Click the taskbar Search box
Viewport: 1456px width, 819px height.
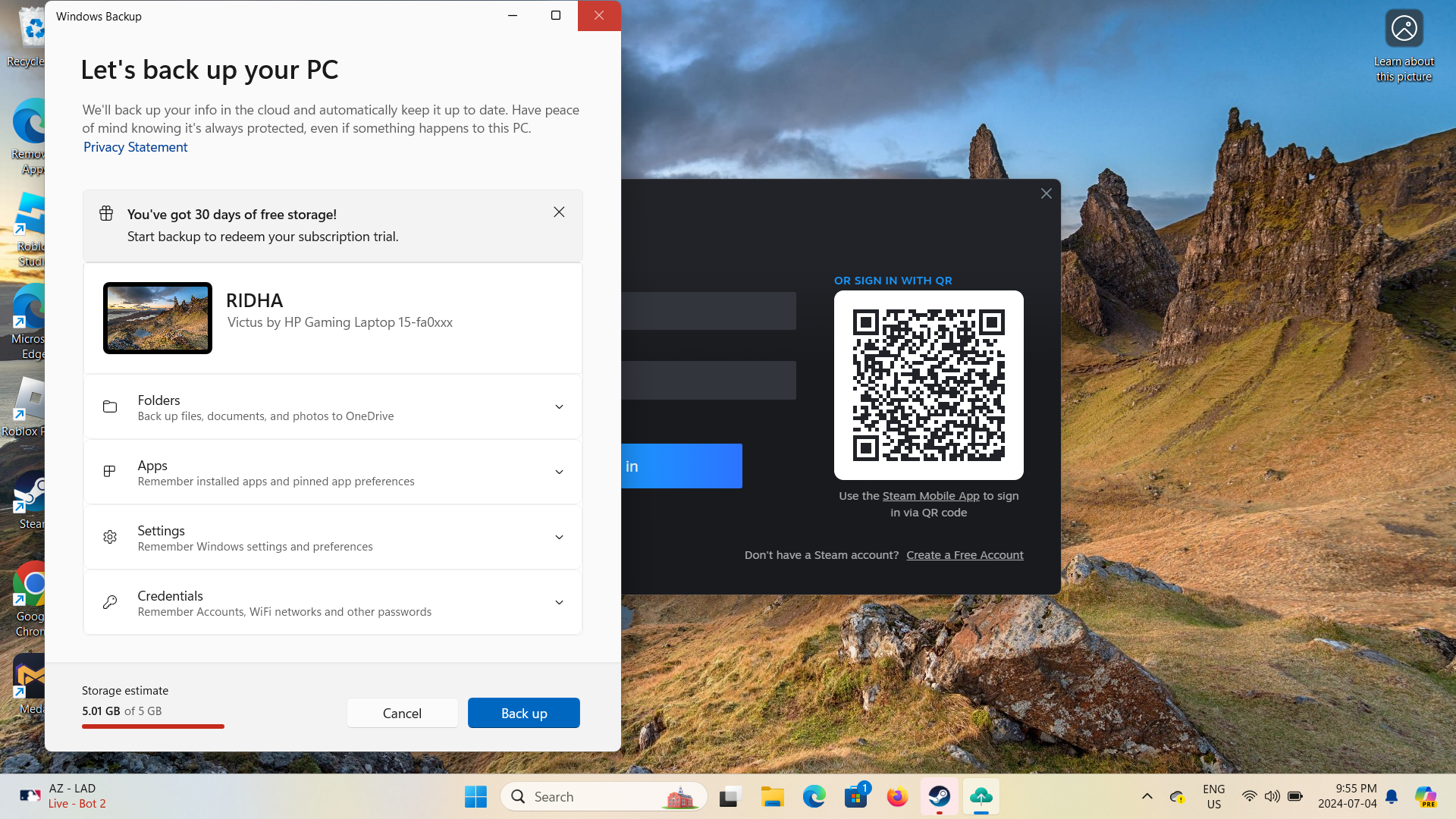604,797
